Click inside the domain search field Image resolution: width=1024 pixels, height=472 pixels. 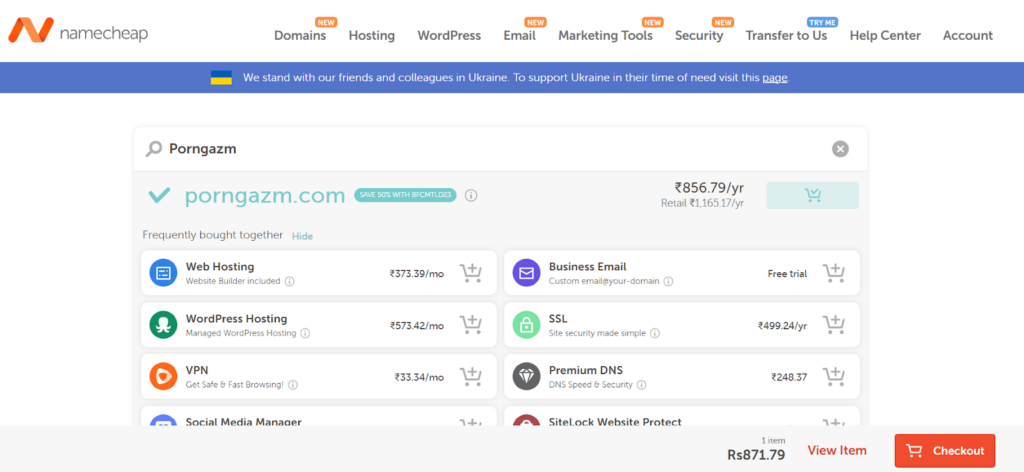pos(500,149)
